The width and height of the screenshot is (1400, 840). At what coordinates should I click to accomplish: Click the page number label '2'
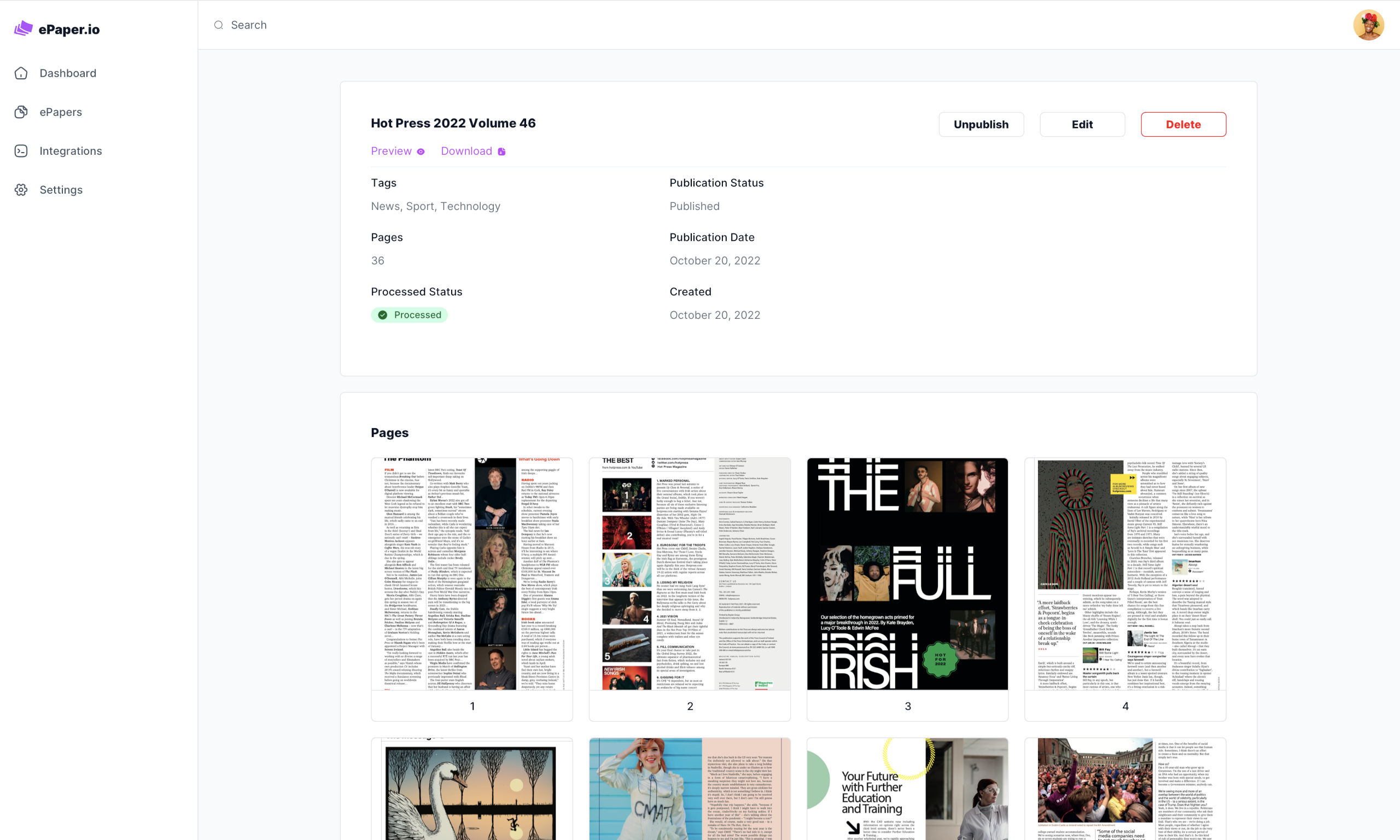point(690,706)
